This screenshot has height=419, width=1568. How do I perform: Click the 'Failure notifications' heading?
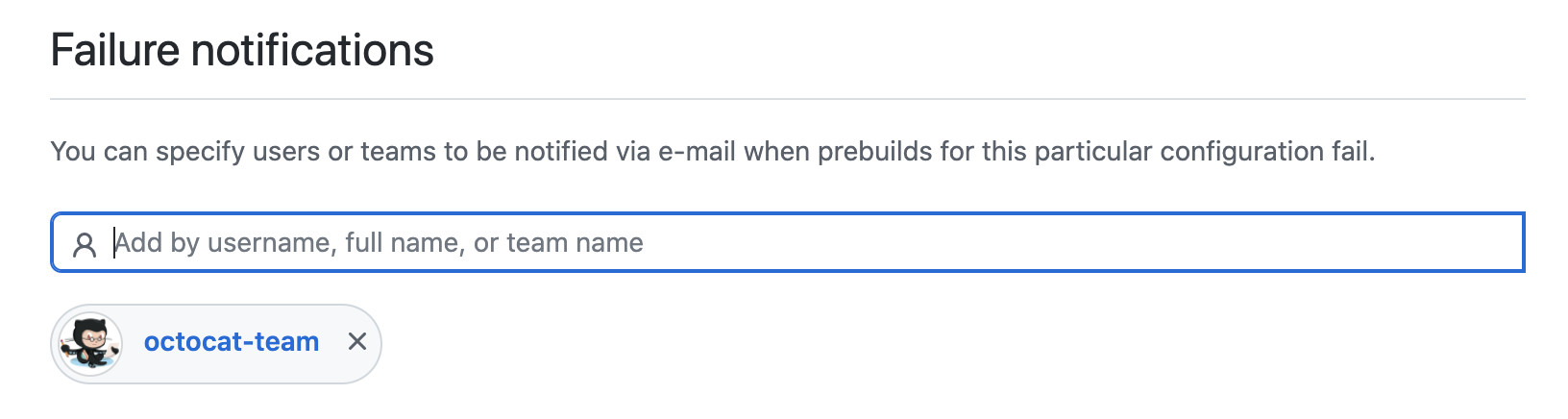pos(242,50)
